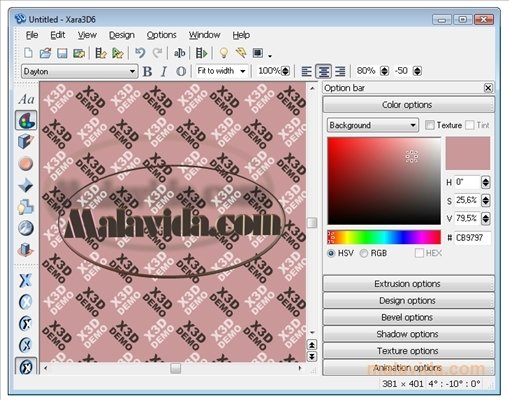Click the New document icon
The width and height of the screenshot is (509, 400).
click(x=28, y=53)
